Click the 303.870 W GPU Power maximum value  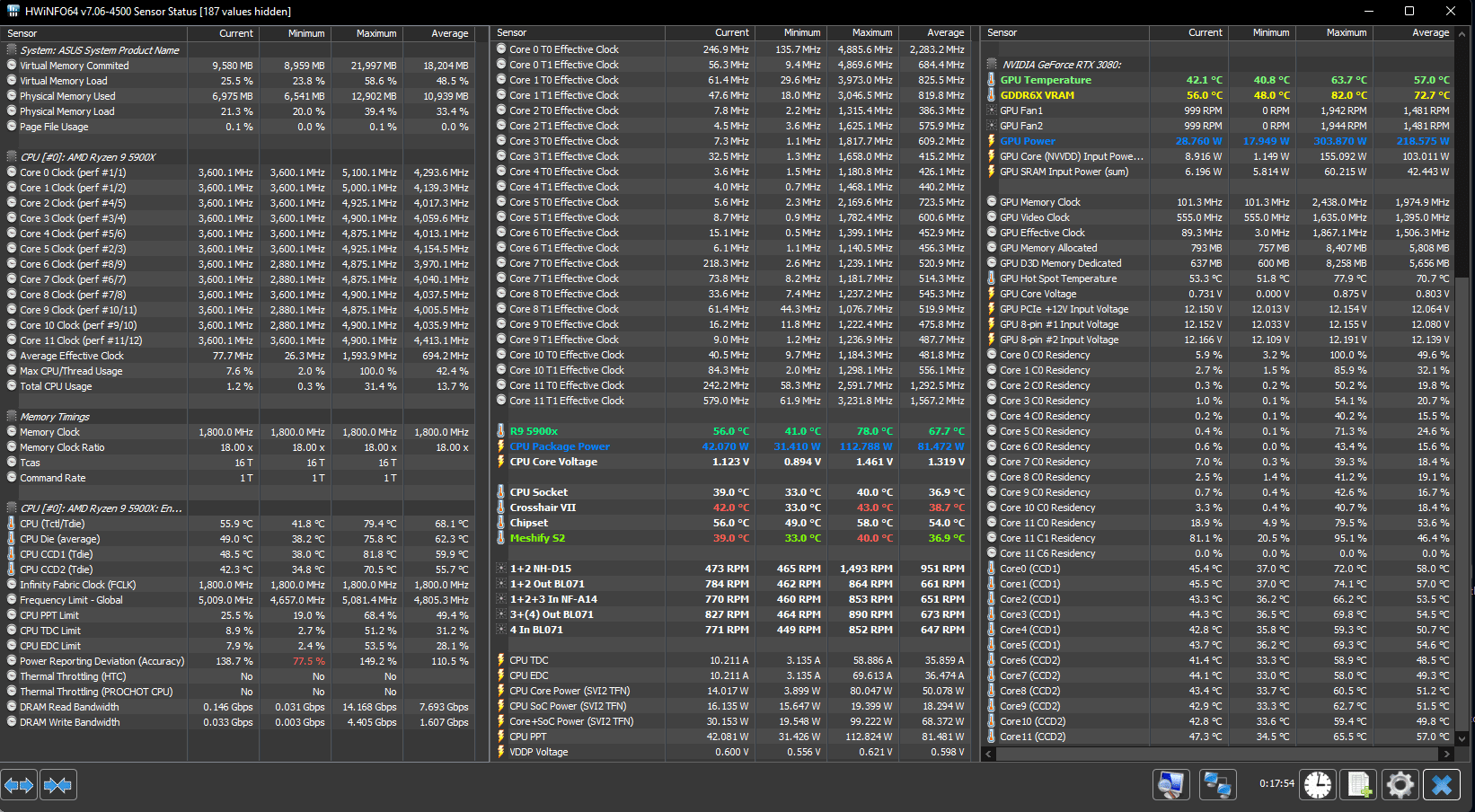[x=1339, y=141]
